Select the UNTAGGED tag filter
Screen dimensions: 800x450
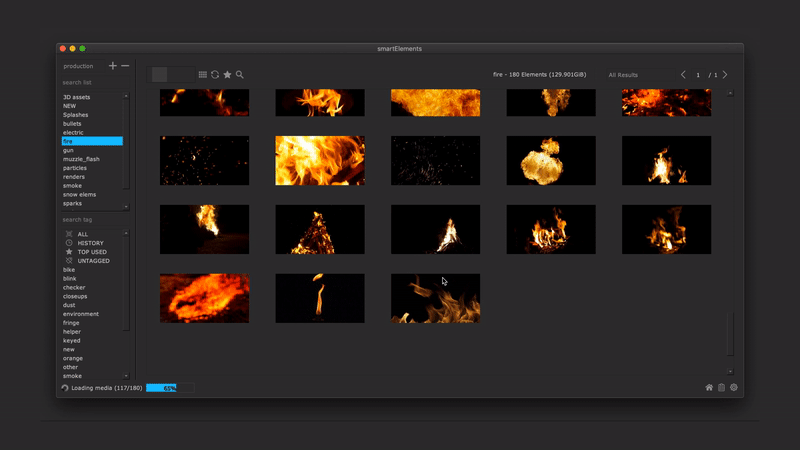click(93, 261)
